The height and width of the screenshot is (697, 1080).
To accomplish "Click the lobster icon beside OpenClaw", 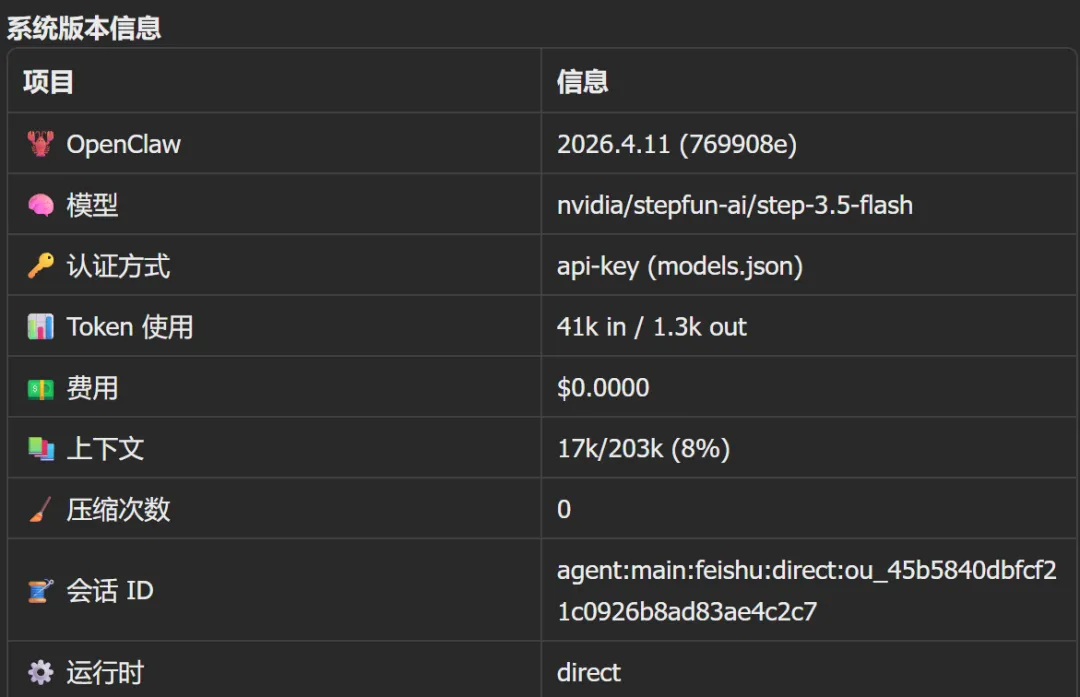I will coord(40,144).
